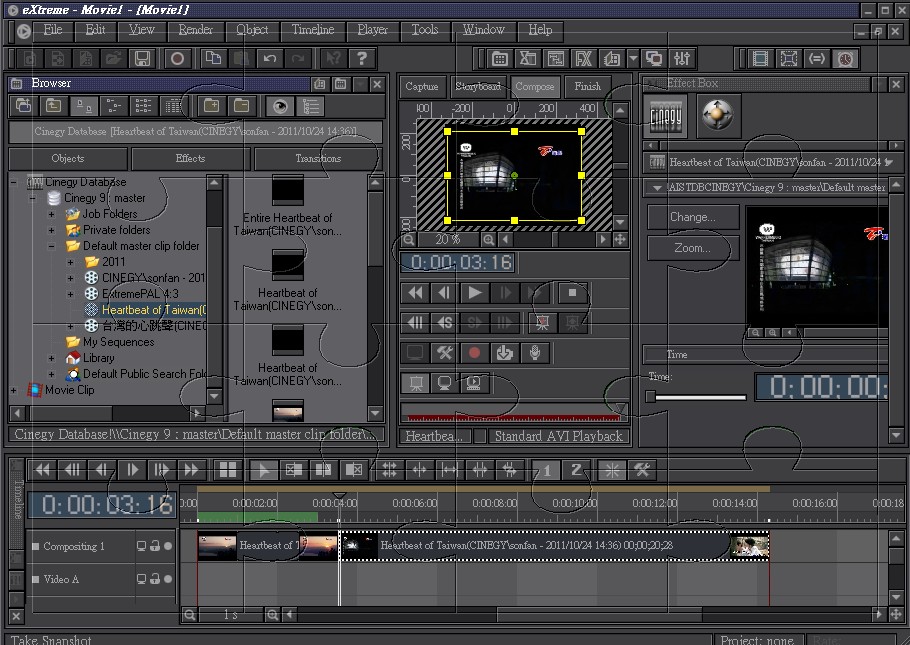Open the audio mixer sliders icon
Viewport: 910px width, 645px height.
coord(682,59)
